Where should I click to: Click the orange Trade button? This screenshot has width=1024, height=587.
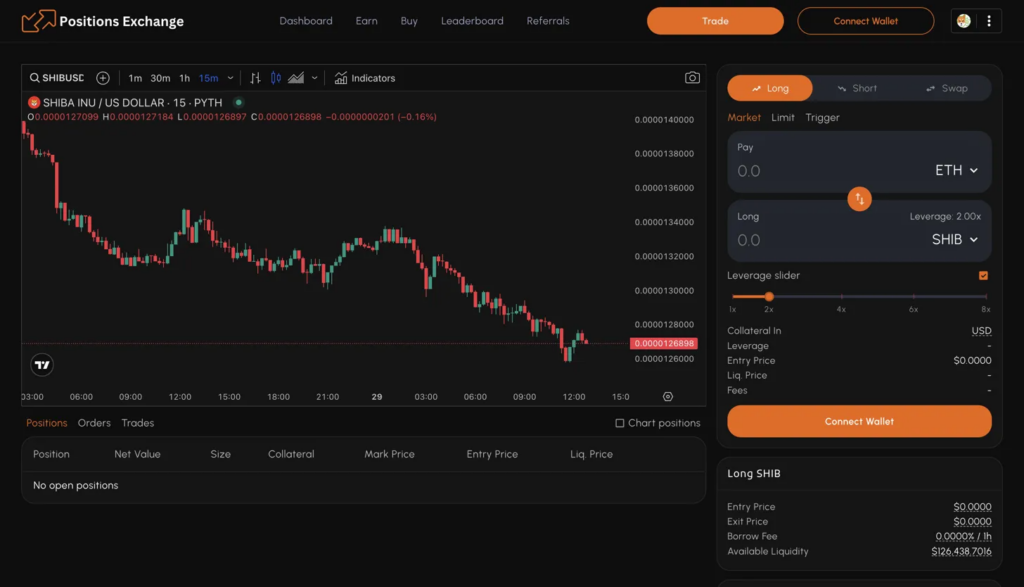coord(715,21)
